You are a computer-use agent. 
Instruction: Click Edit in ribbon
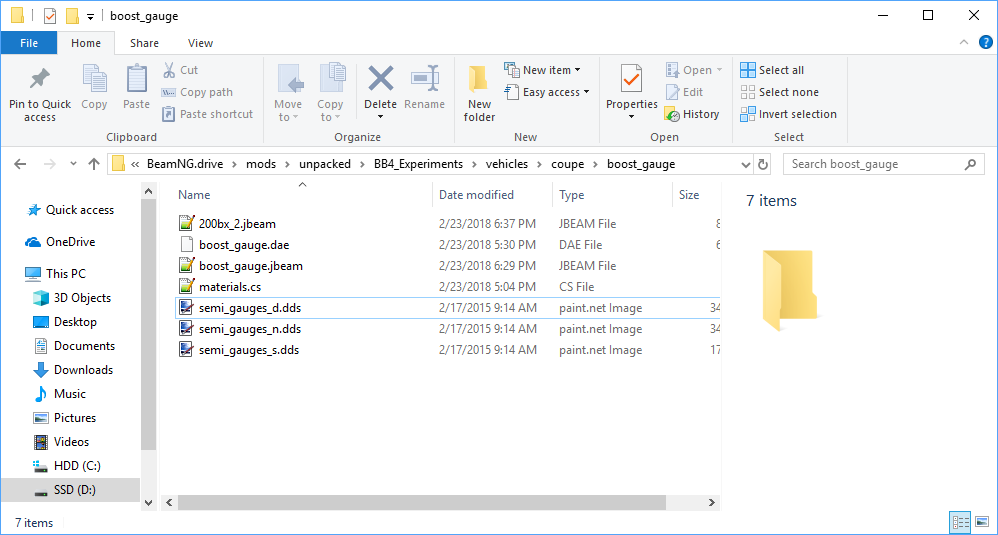point(684,92)
